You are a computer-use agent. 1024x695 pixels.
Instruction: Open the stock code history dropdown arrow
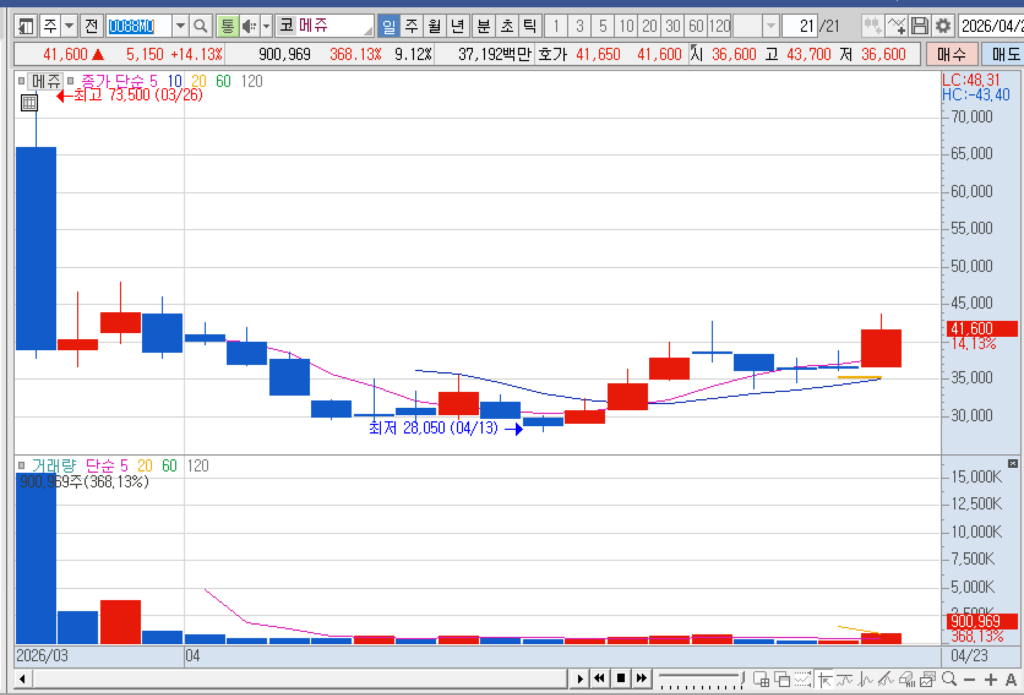coord(180,26)
